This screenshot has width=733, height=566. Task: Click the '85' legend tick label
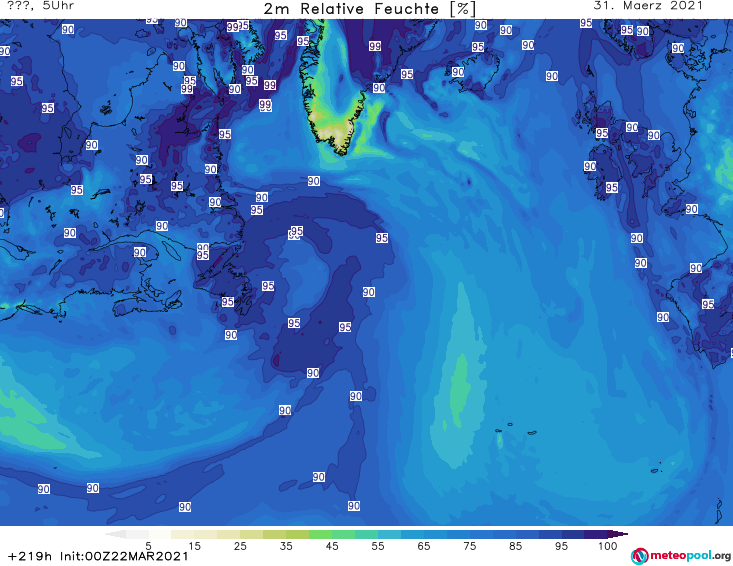[x=516, y=546]
